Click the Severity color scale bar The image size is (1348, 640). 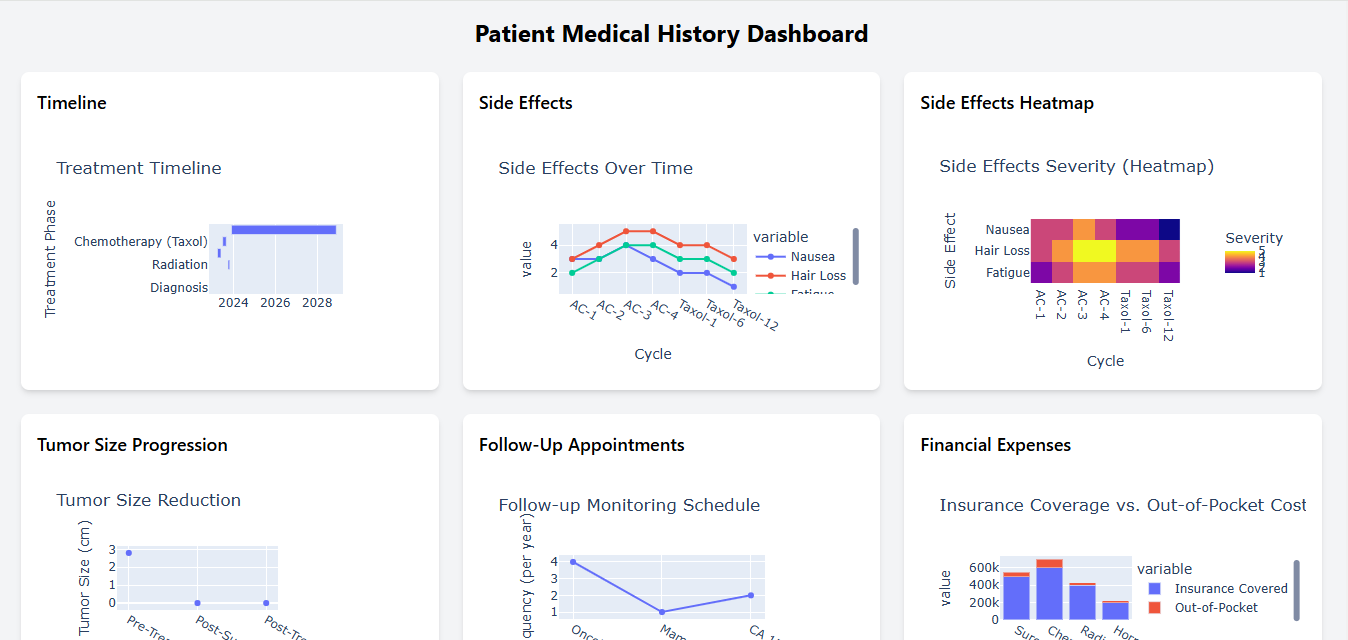[1241, 262]
